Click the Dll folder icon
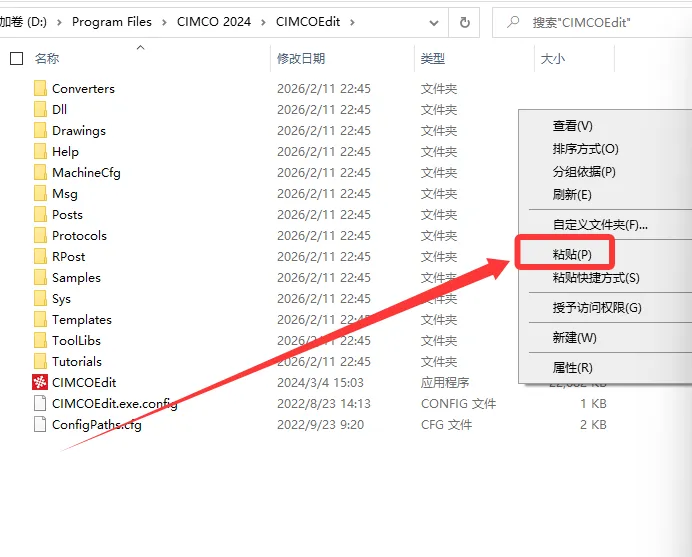This screenshot has height=557, width=692. (x=40, y=109)
